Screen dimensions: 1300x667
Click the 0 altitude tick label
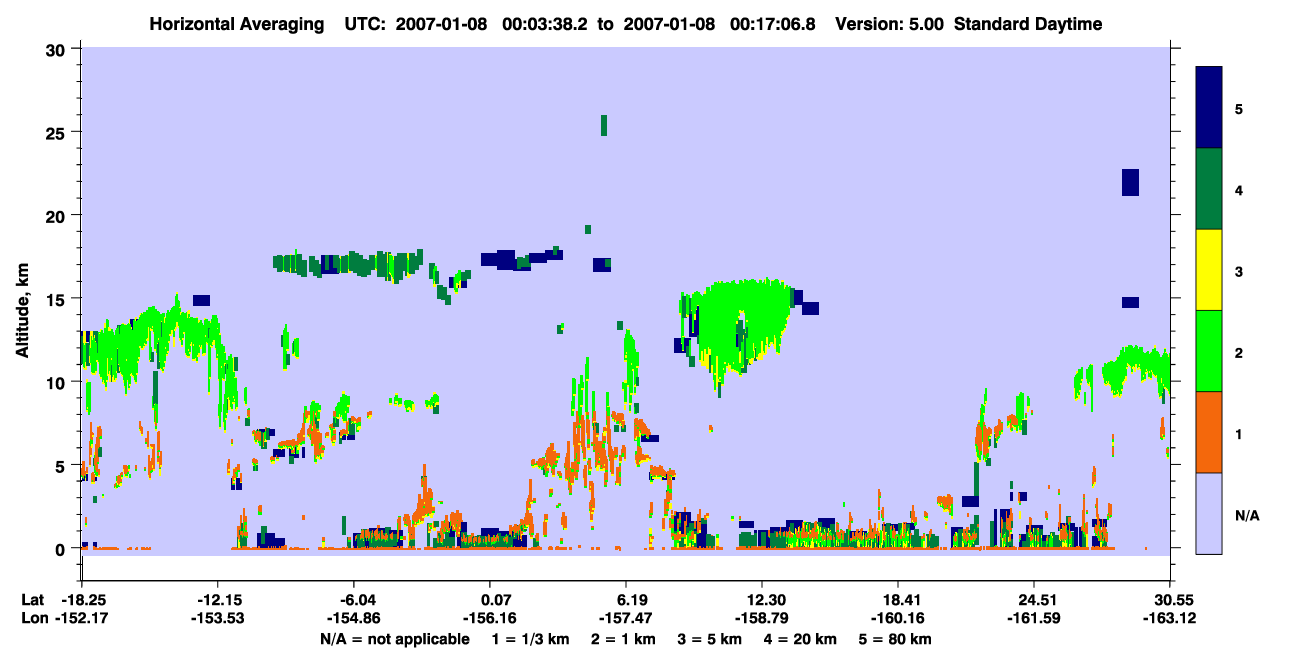coord(63,548)
